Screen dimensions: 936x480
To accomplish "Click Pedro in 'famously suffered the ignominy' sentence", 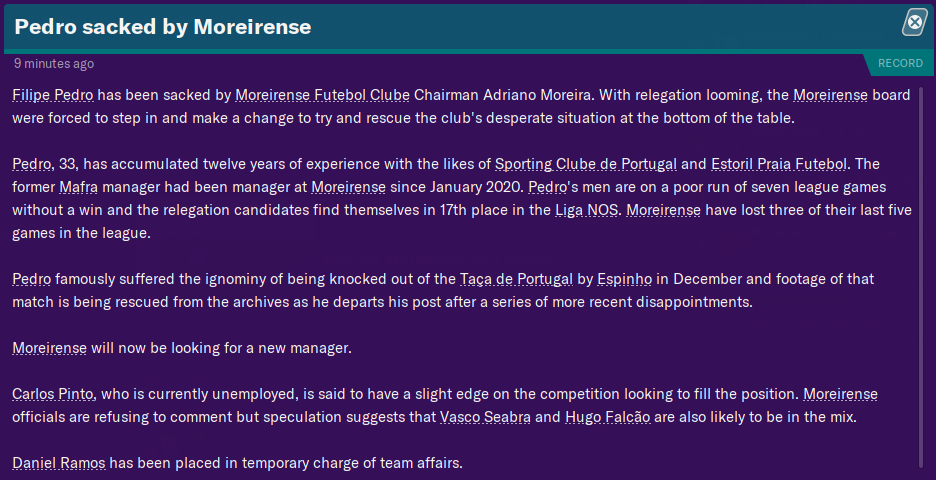I will point(32,279).
